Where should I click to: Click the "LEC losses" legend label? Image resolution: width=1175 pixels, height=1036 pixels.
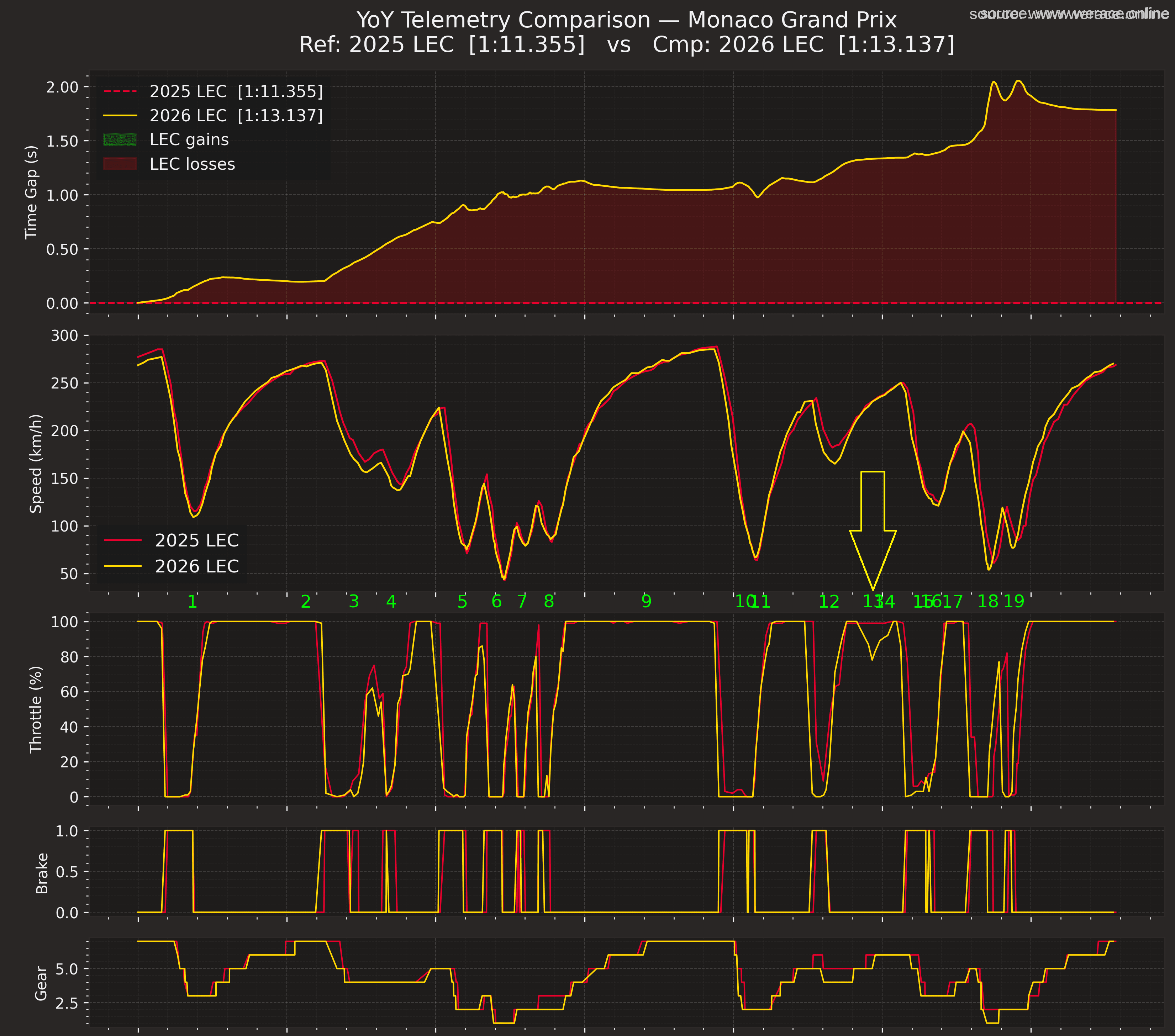point(193,164)
